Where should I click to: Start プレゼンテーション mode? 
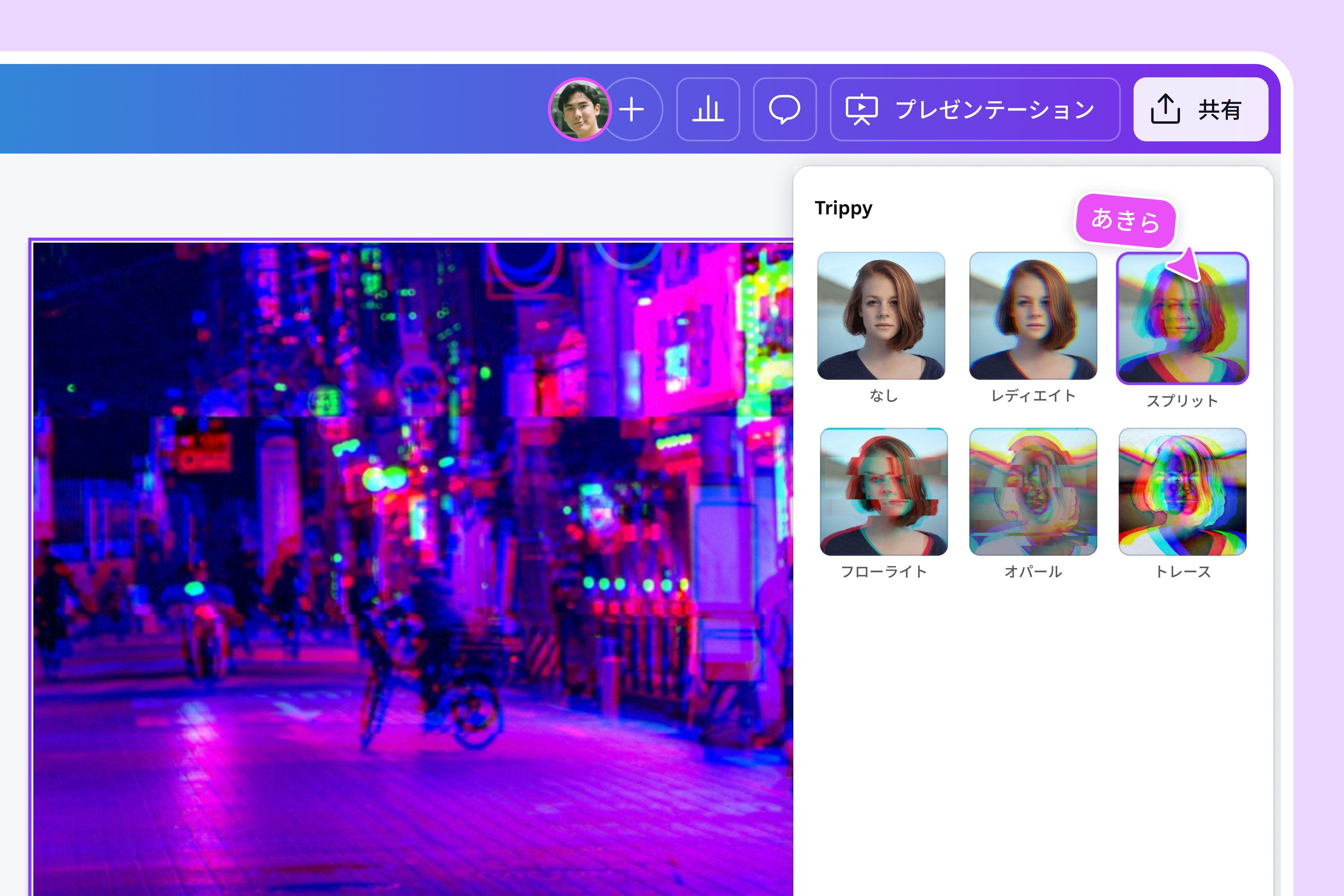975,109
